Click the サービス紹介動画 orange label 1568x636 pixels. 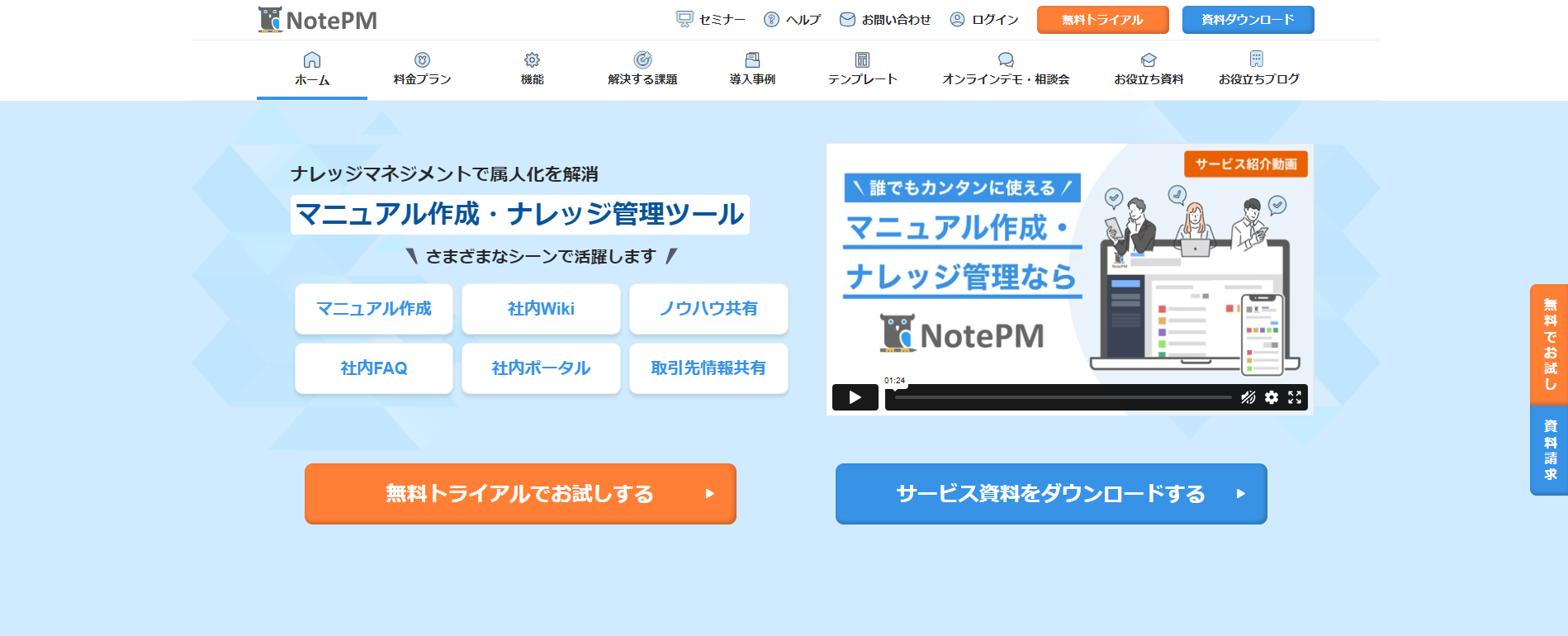1246,164
